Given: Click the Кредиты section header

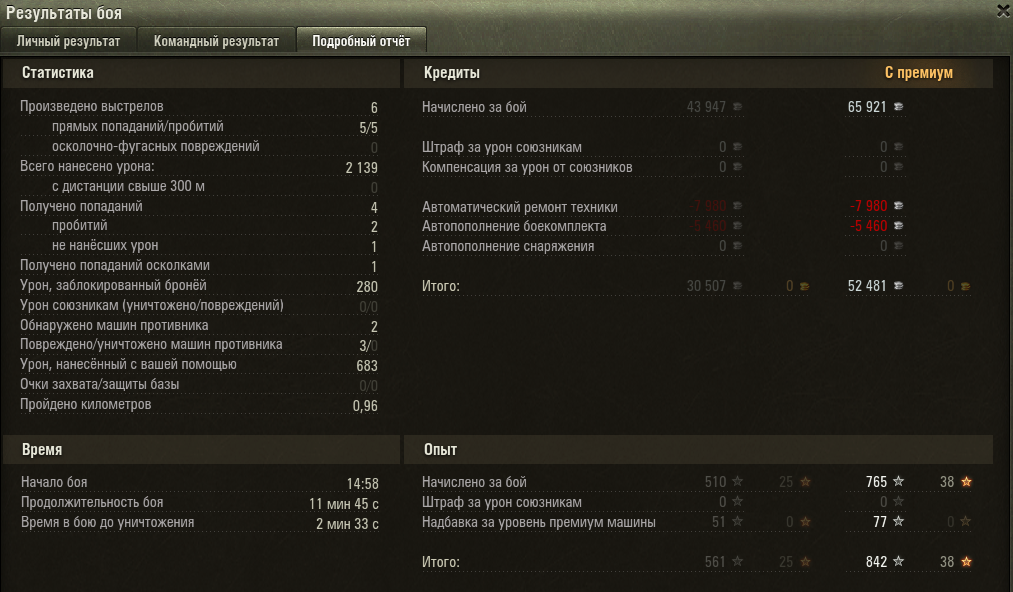Looking at the screenshot, I should [x=698, y=73].
